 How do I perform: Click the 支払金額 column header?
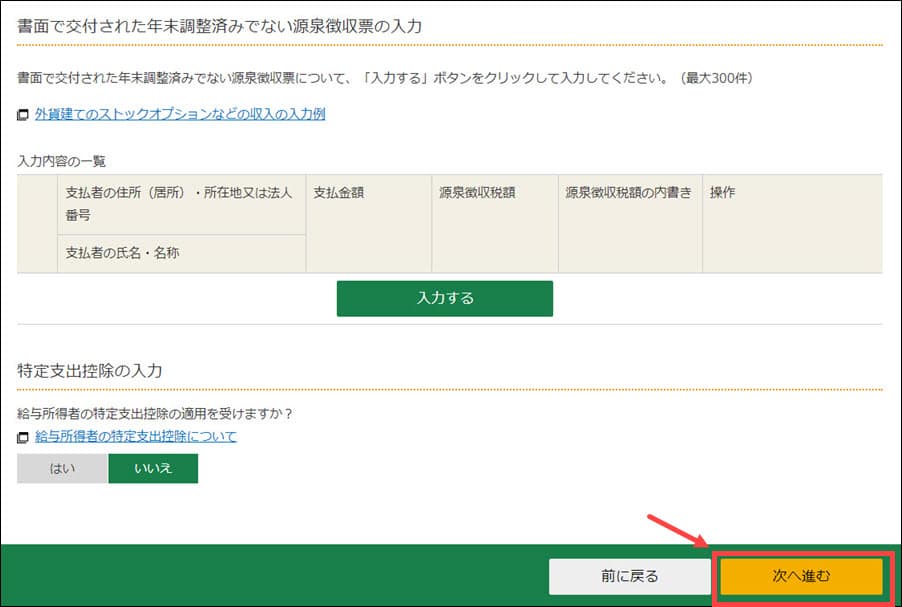coord(338,193)
